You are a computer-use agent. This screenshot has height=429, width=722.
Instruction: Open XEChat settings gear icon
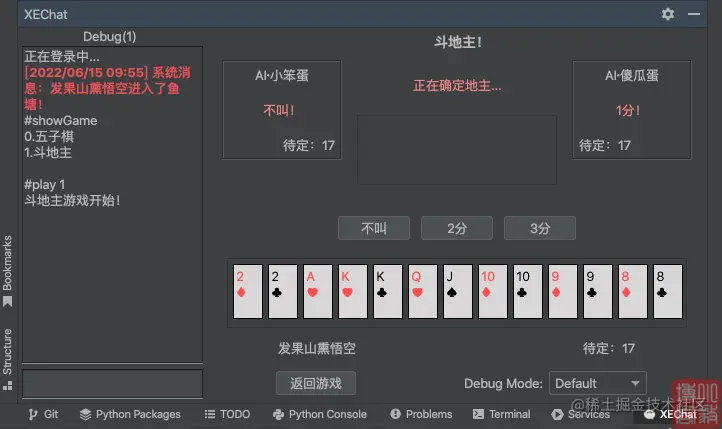click(668, 14)
